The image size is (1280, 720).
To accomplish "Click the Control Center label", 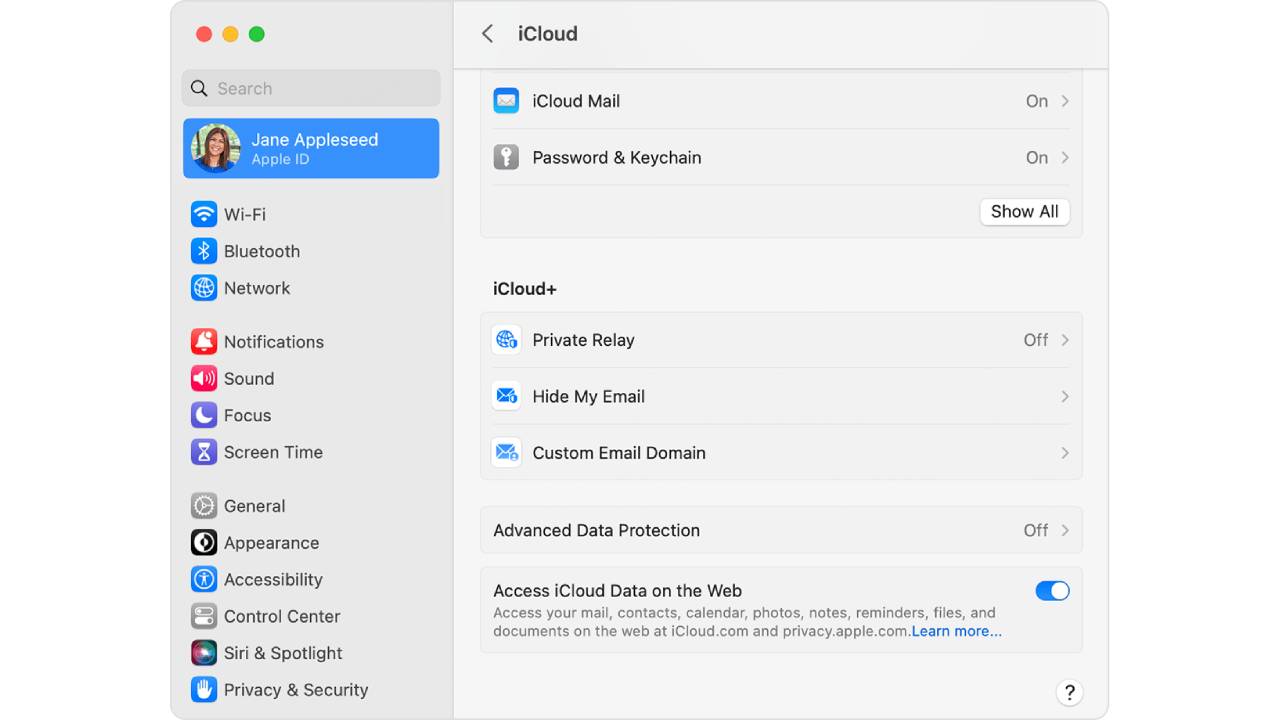I will click(x=282, y=616).
